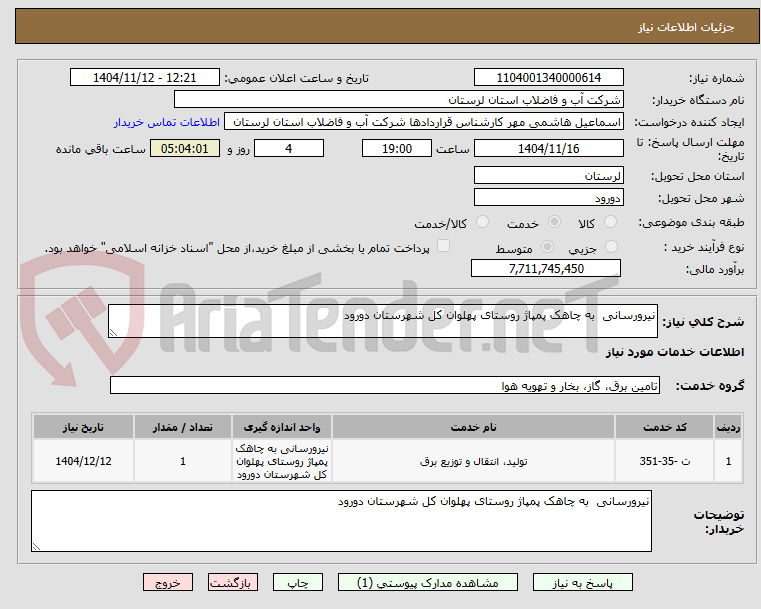The image size is (761, 609).
Task: Open مشاهده مدارک پیوستی (1) button
Action: (x=428, y=582)
